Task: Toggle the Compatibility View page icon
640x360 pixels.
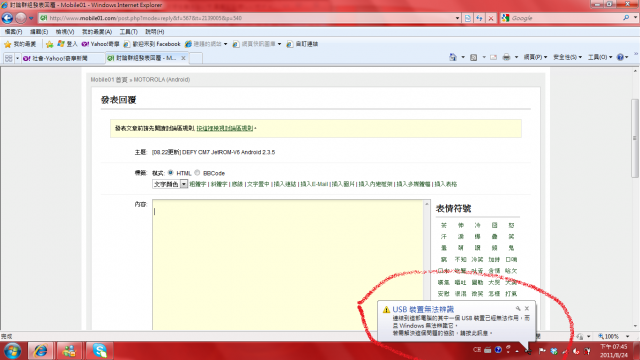Action: [468, 18]
